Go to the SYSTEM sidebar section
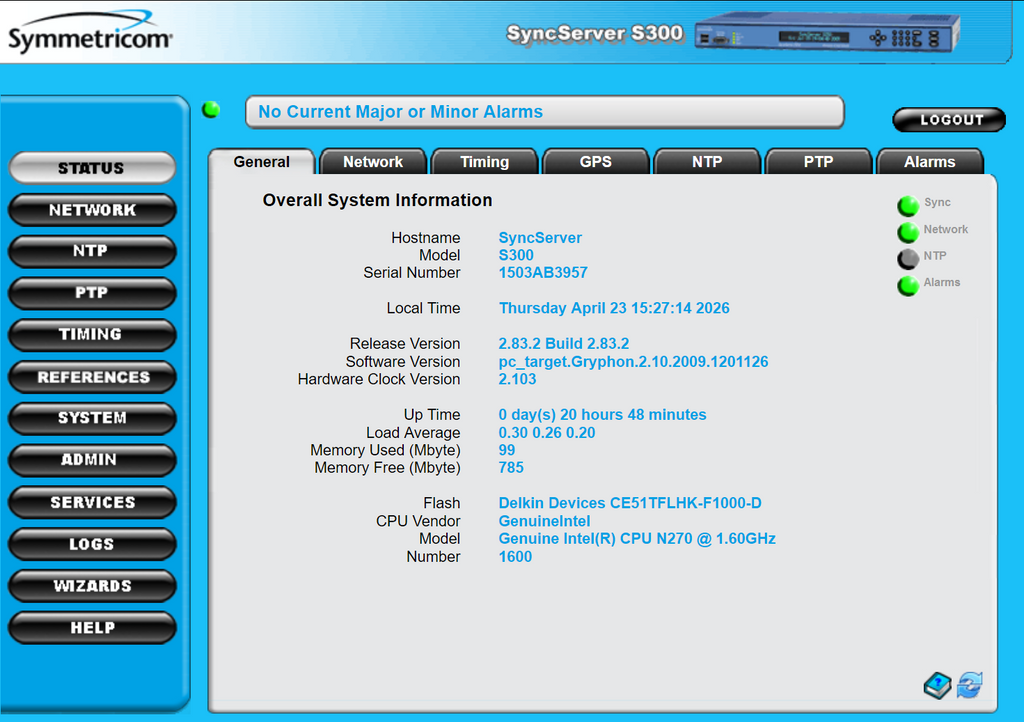This screenshot has height=722, width=1024. tap(92, 418)
